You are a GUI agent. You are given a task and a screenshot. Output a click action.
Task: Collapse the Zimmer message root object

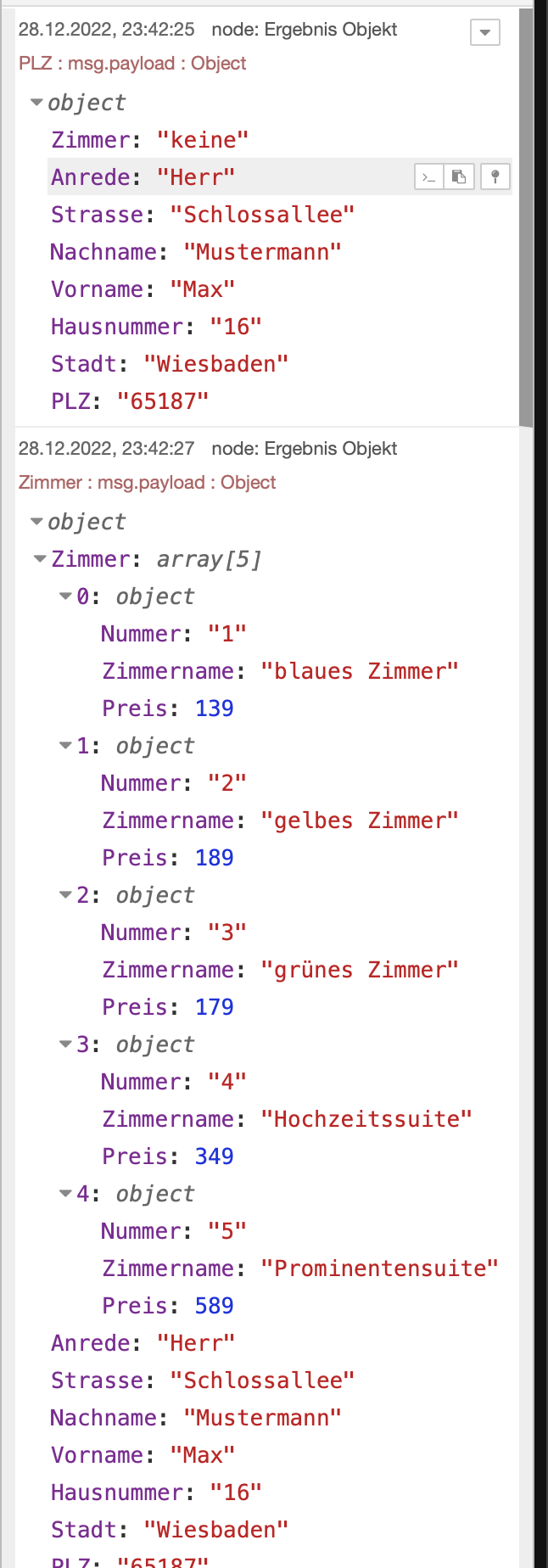pyautogui.click(x=36, y=522)
